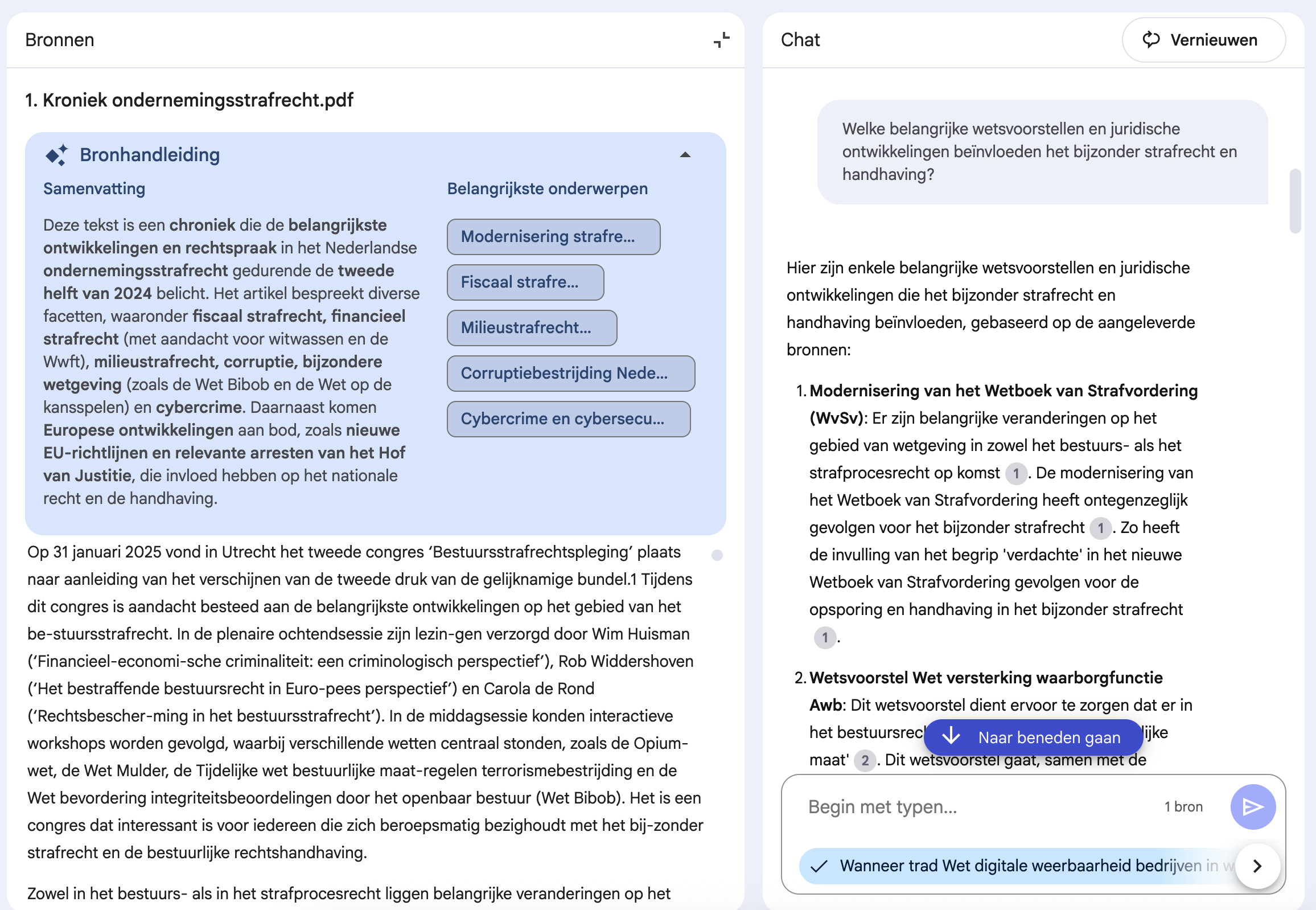Open the Modernisering strafre... topic chip

pyautogui.click(x=553, y=237)
